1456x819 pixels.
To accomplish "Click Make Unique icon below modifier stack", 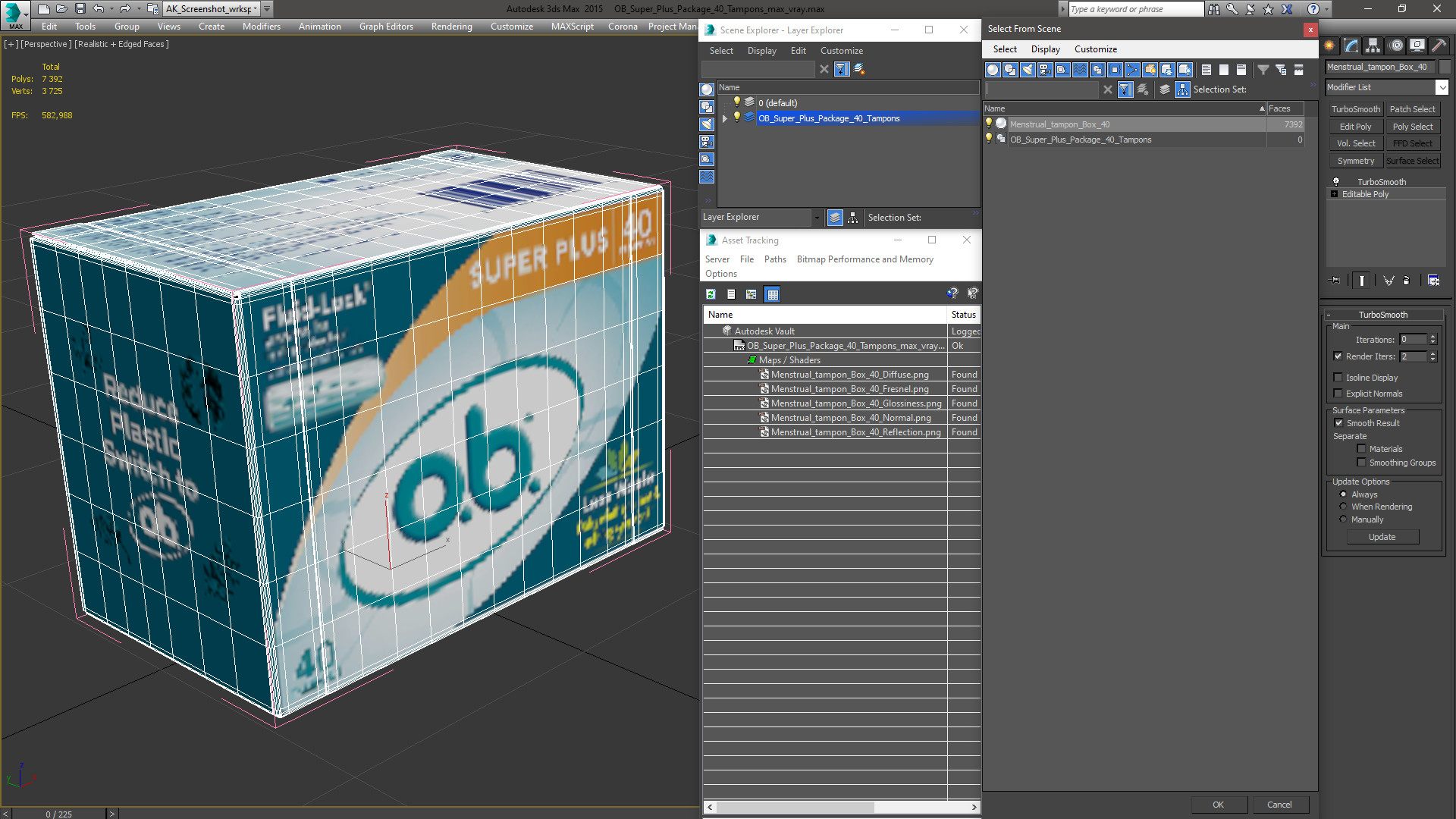I will tap(1389, 281).
